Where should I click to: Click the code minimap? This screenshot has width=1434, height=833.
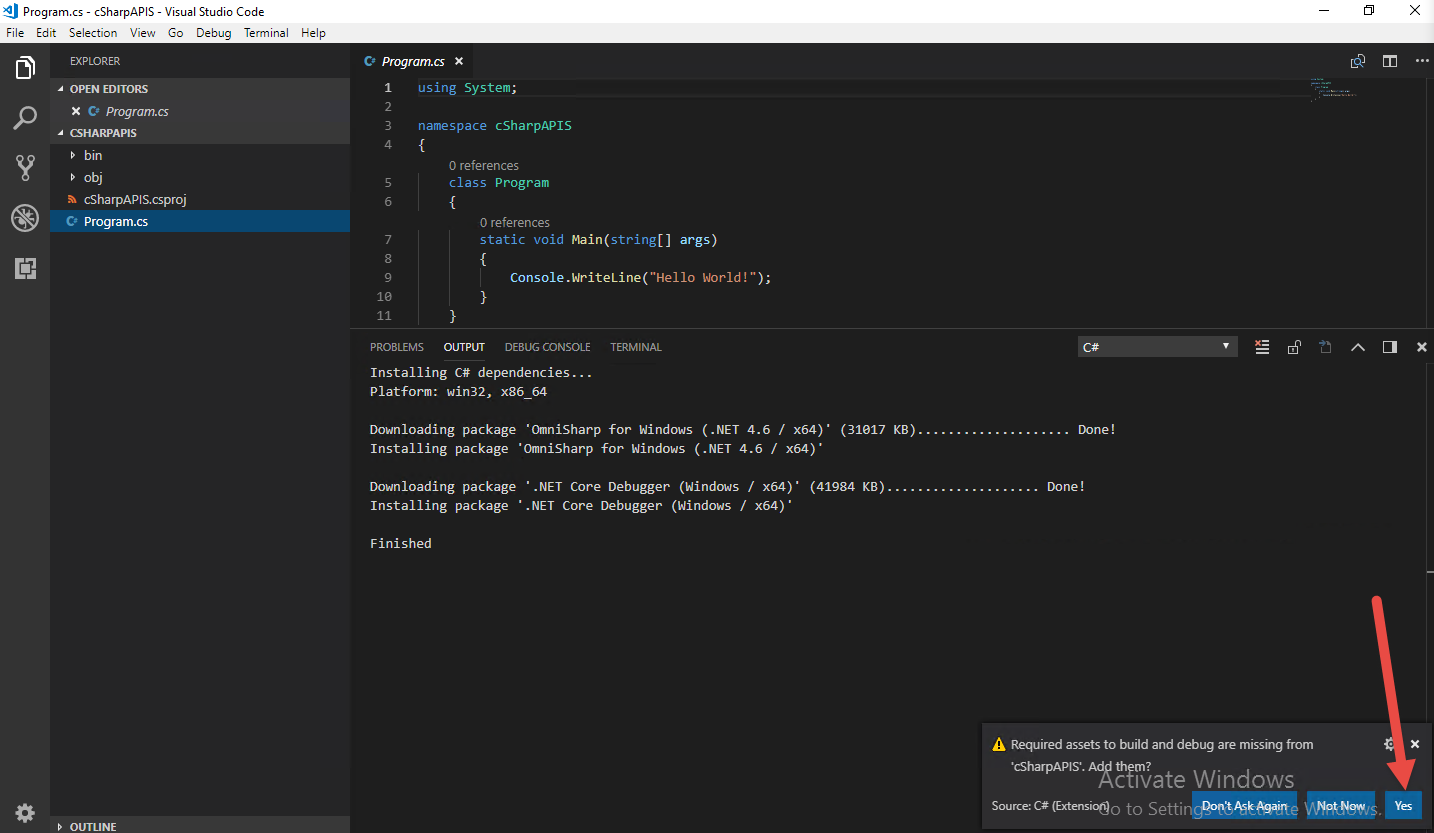point(1333,89)
